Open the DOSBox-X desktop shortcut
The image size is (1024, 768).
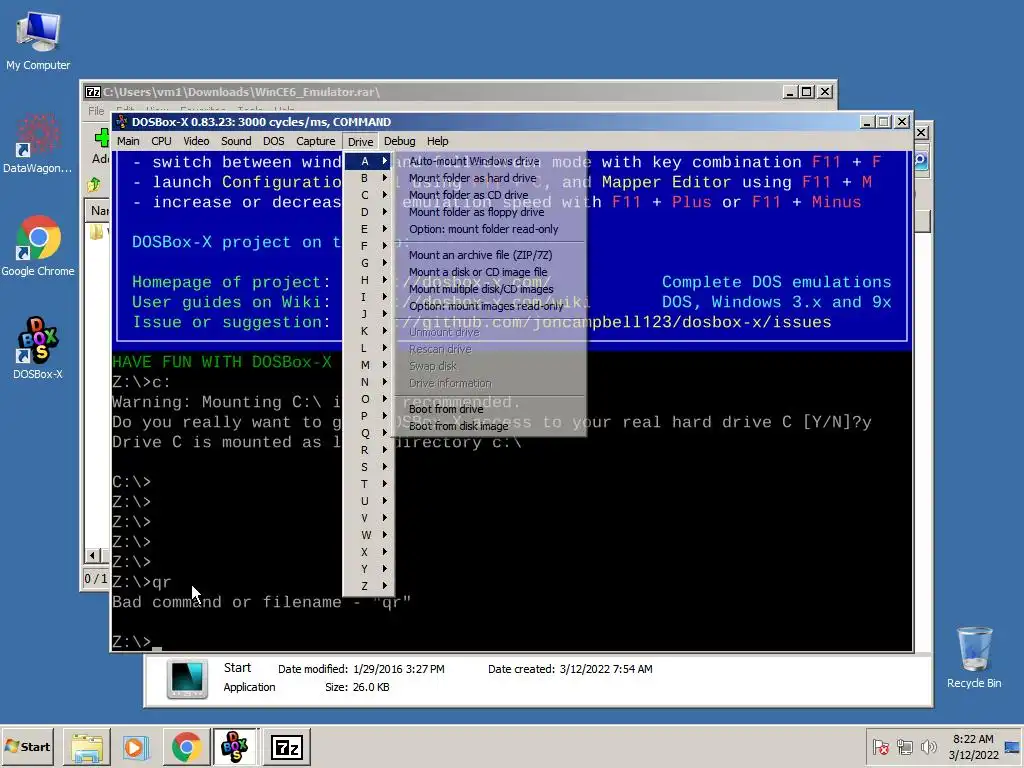(38, 349)
